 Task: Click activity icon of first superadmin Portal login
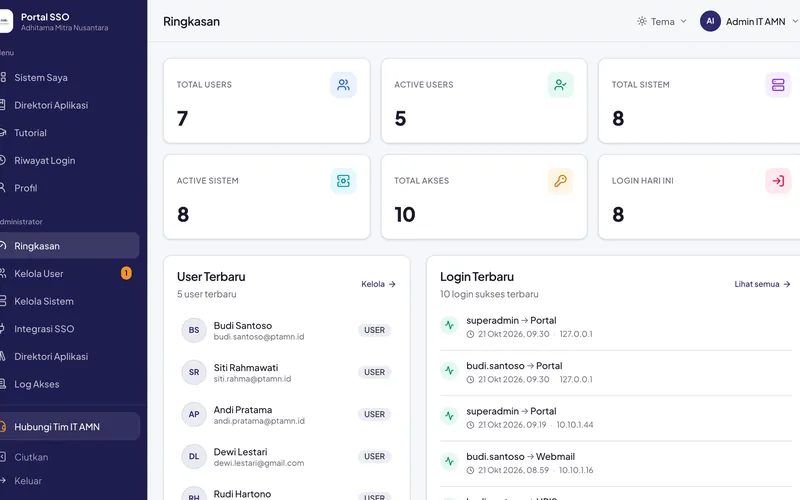pyautogui.click(x=449, y=325)
